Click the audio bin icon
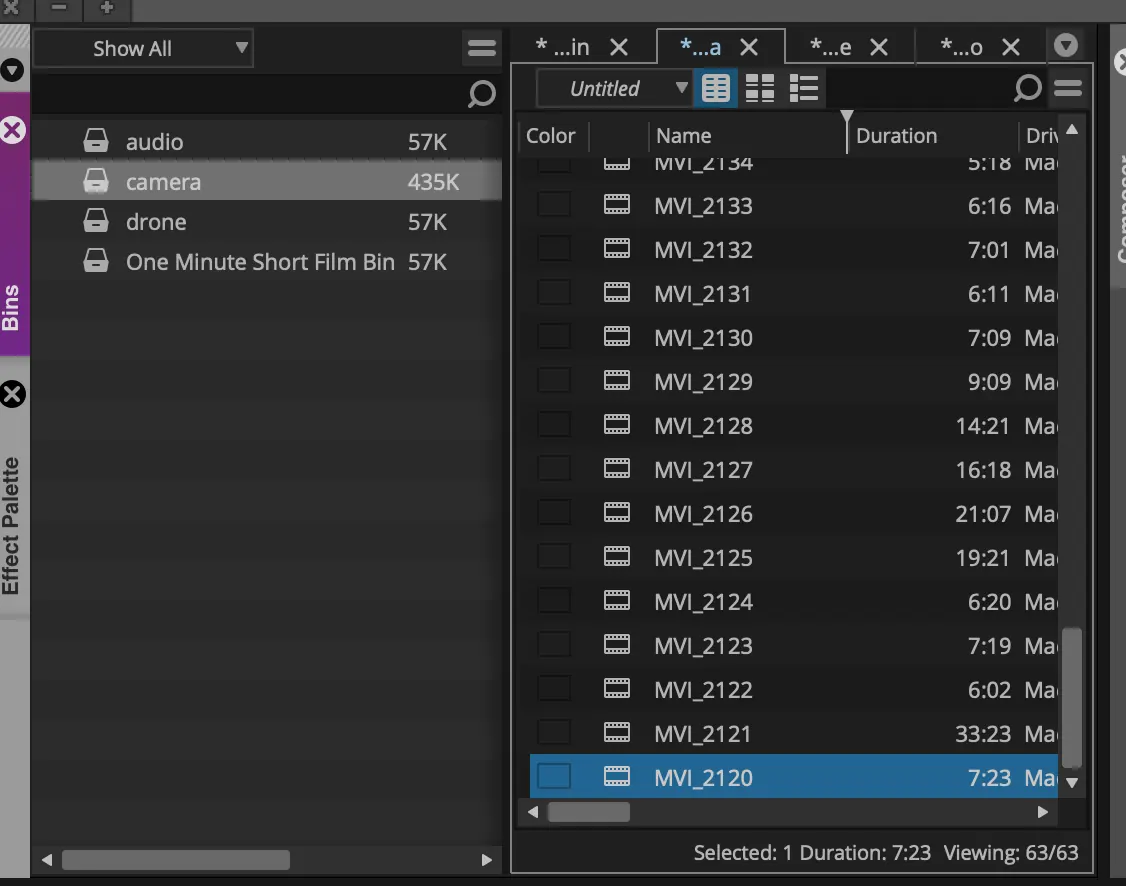 pos(96,141)
